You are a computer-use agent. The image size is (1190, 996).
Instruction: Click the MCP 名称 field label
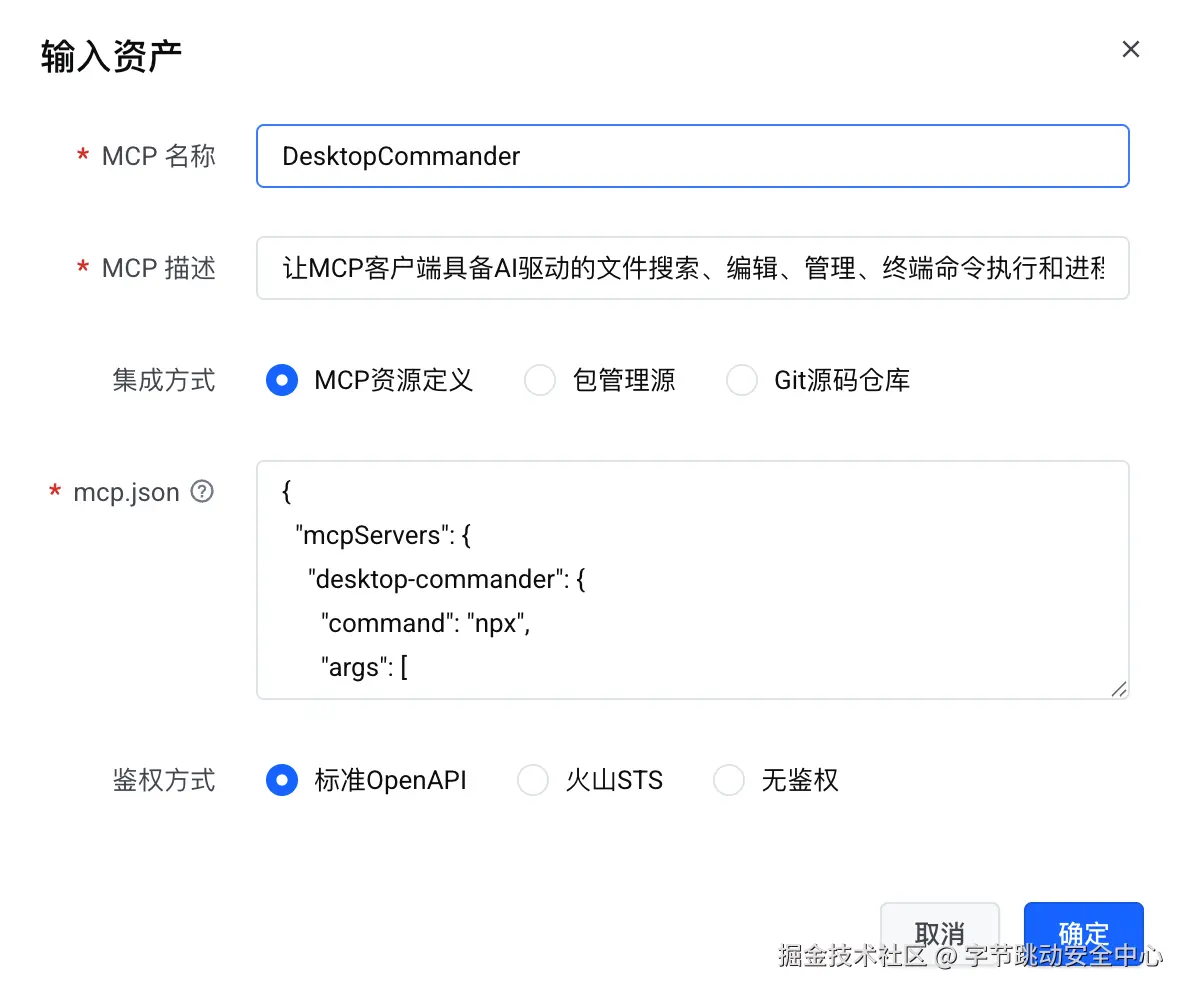pyautogui.click(x=158, y=156)
